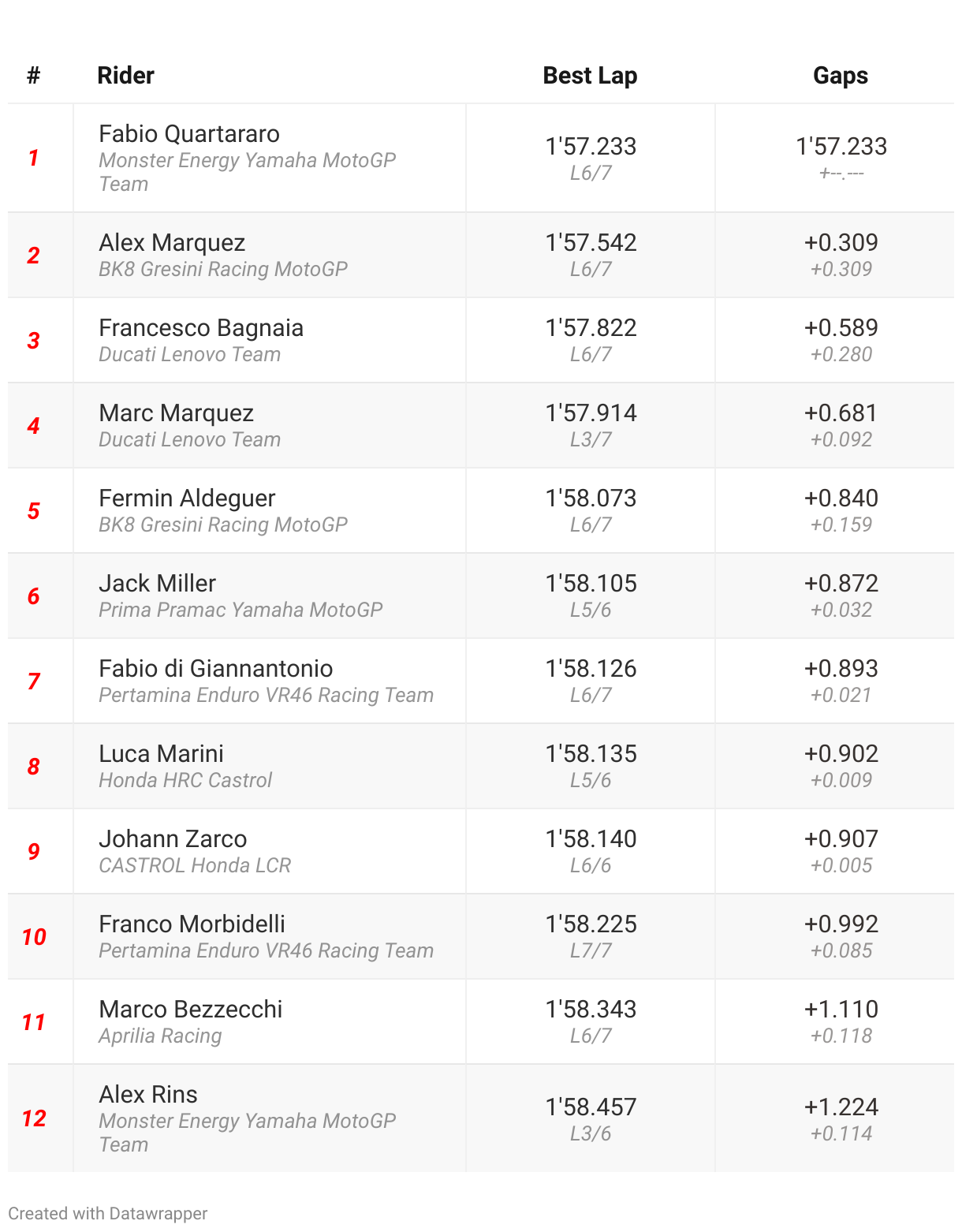Click the Rider column header
Image resolution: width=962 pixels, height=1232 pixels.
(125, 76)
